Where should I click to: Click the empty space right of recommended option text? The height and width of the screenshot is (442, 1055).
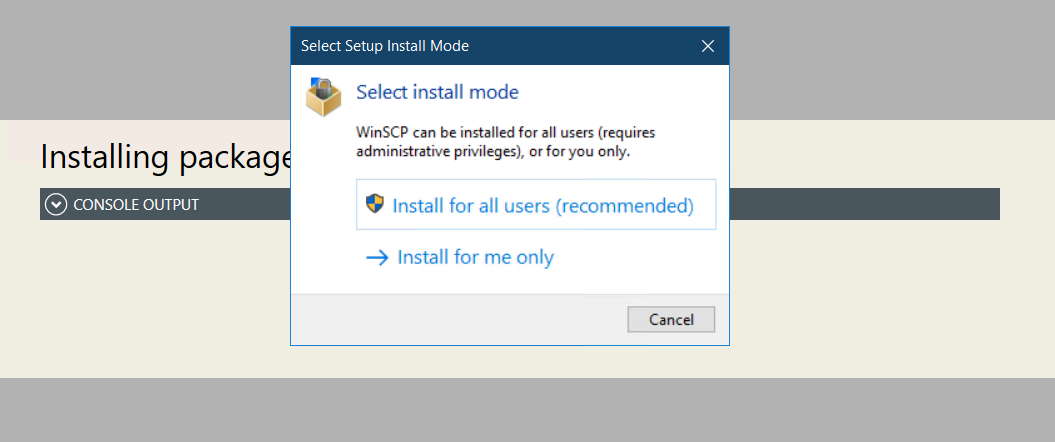pyautogui.click(x=704, y=205)
